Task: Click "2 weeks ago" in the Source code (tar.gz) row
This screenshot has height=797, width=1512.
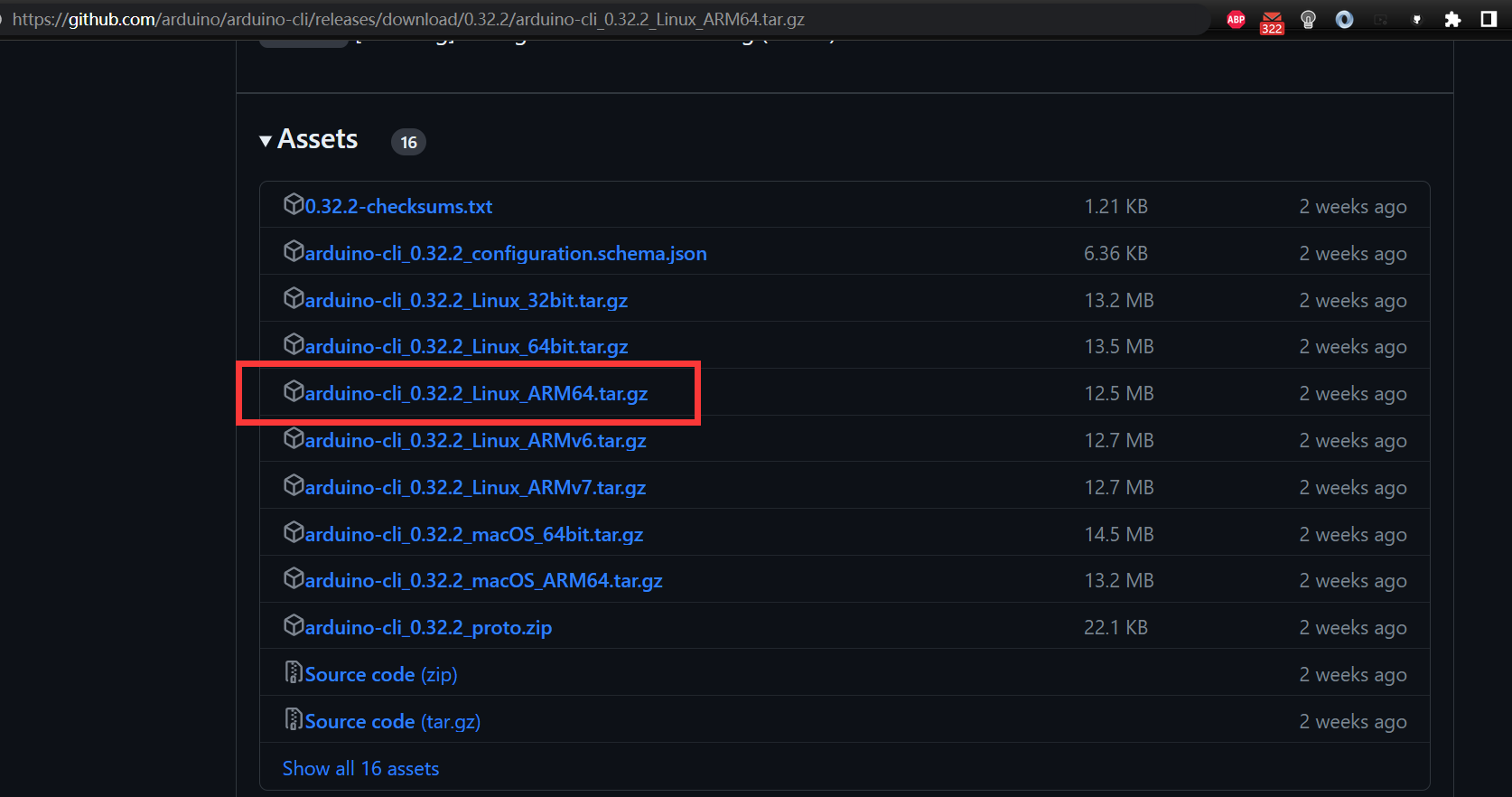Action: (x=1353, y=722)
